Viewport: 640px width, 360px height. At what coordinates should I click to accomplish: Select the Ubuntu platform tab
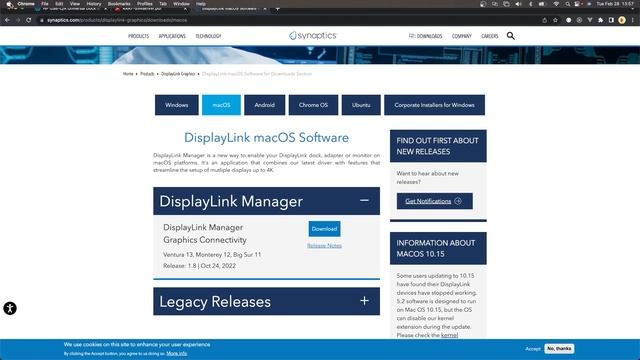361,105
